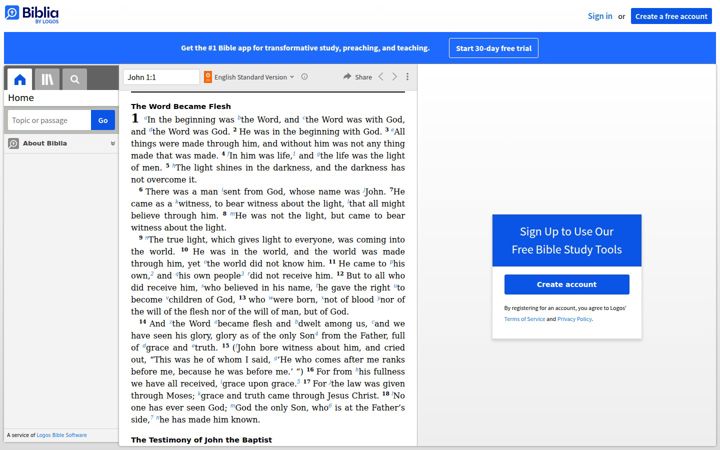Switch to the Search magnifier tab

coord(75,79)
